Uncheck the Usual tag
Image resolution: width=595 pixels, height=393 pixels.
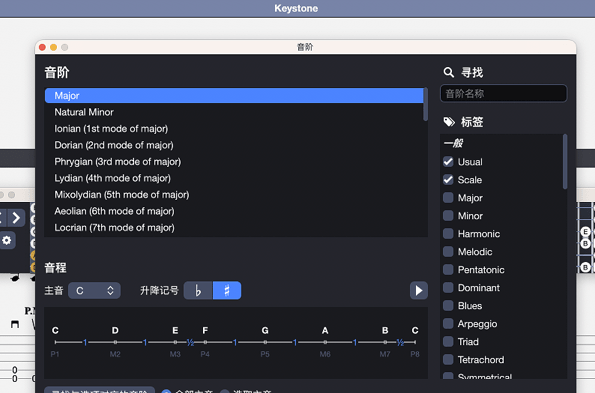click(448, 162)
